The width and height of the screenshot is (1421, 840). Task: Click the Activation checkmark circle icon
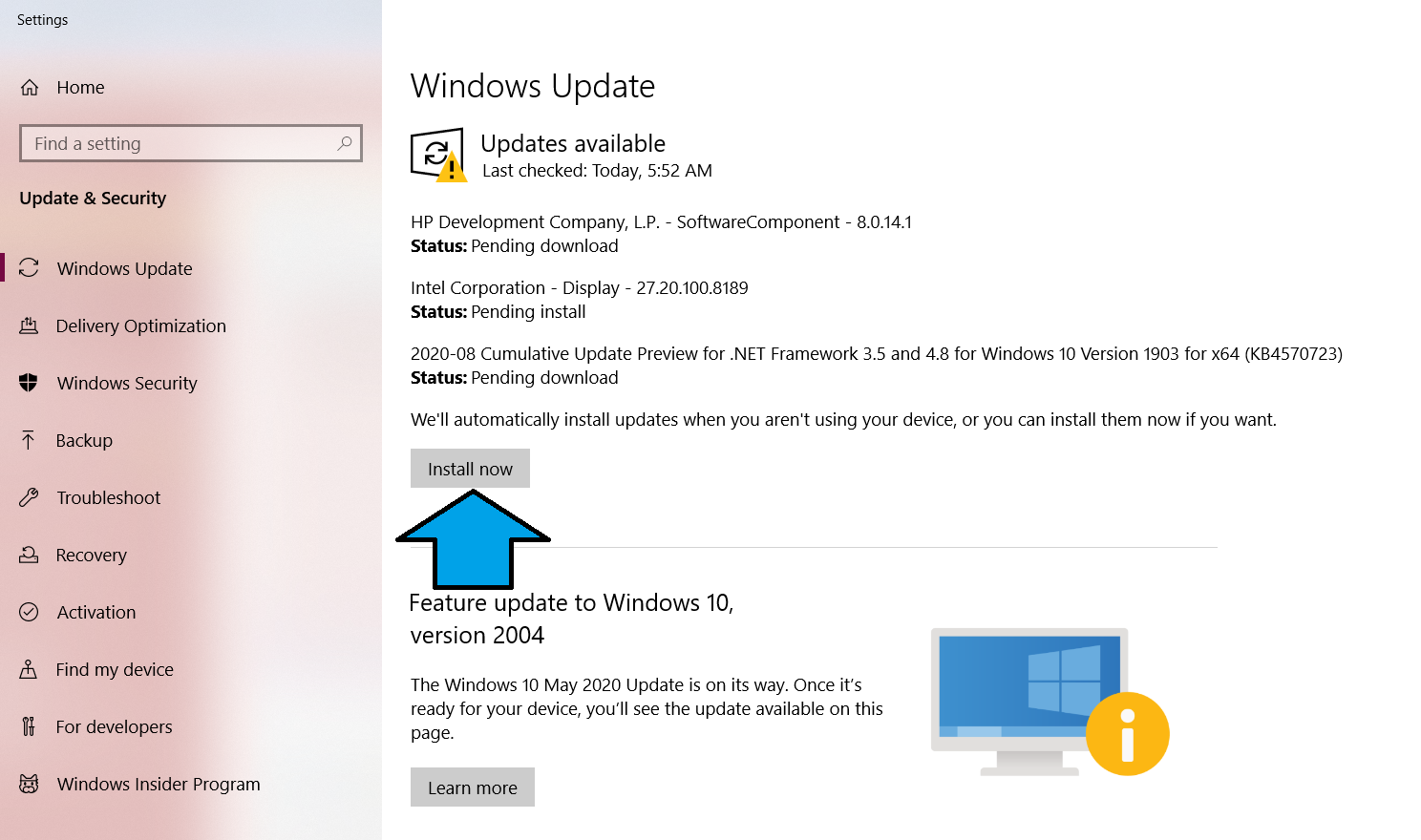[29, 612]
